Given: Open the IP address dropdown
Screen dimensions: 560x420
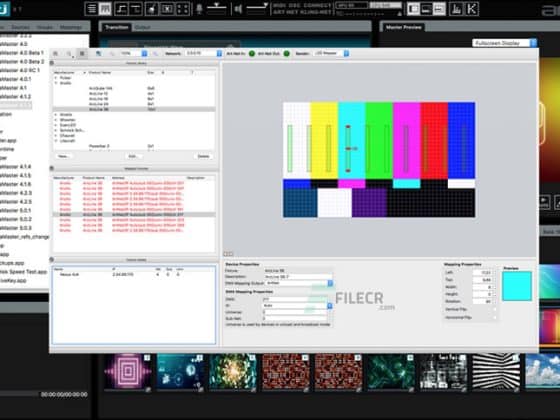Looking at the screenshot, I should pos(298,306).
